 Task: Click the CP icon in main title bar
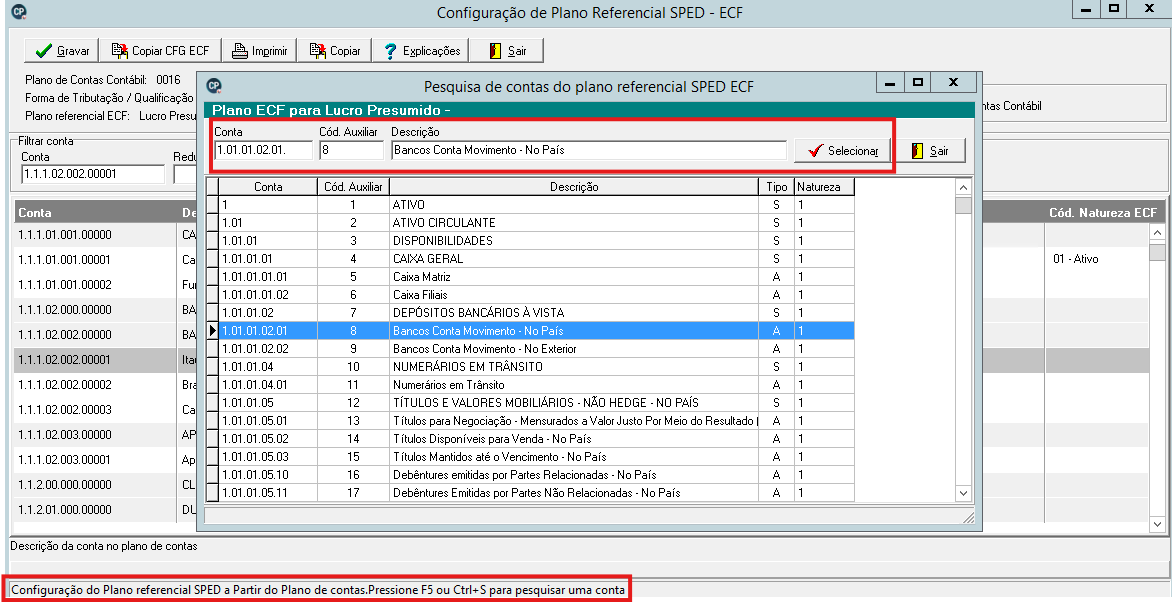tap(19, 12)
